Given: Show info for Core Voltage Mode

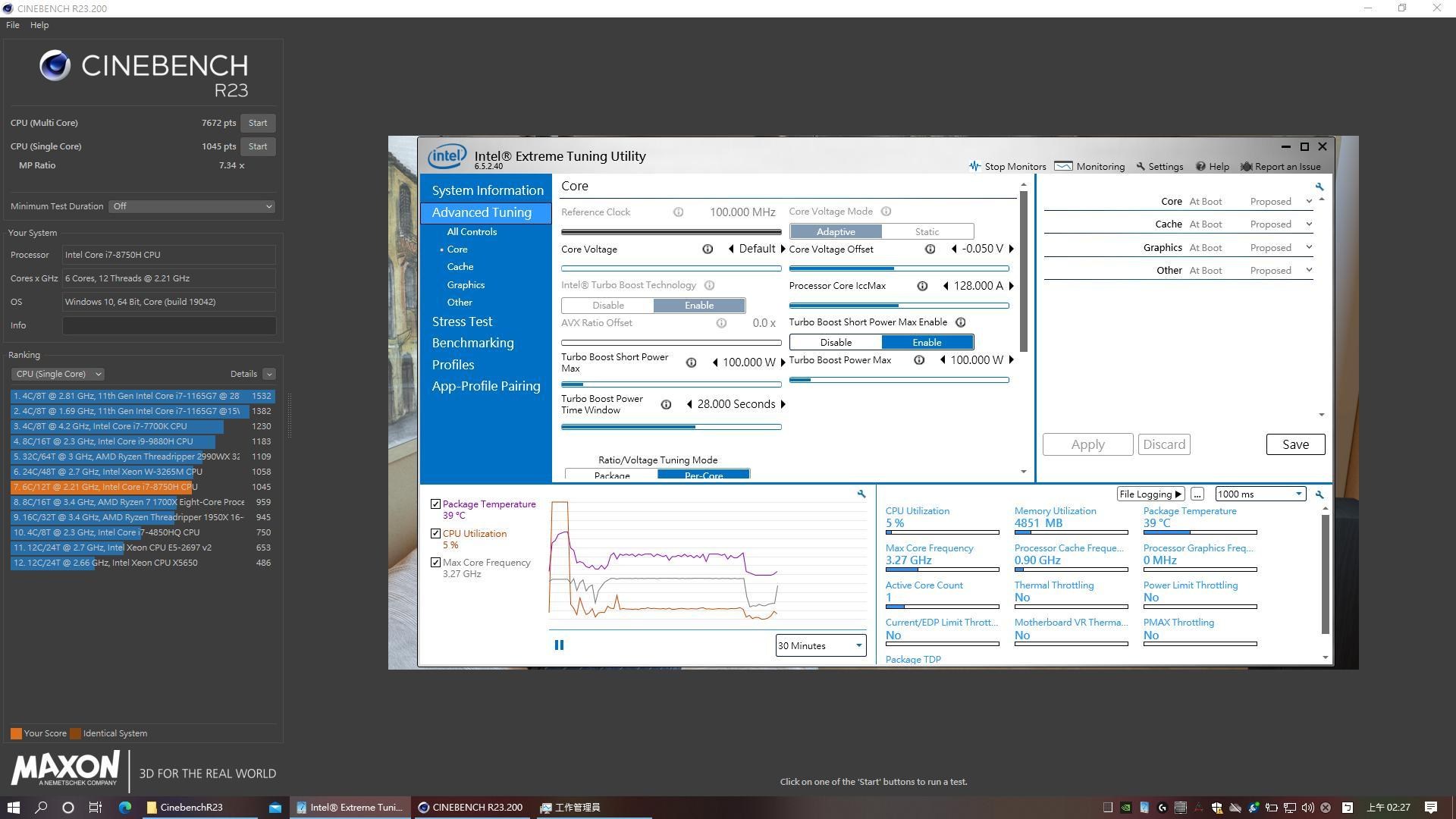Looking at the screenshot, I should (x=886, y=212).
